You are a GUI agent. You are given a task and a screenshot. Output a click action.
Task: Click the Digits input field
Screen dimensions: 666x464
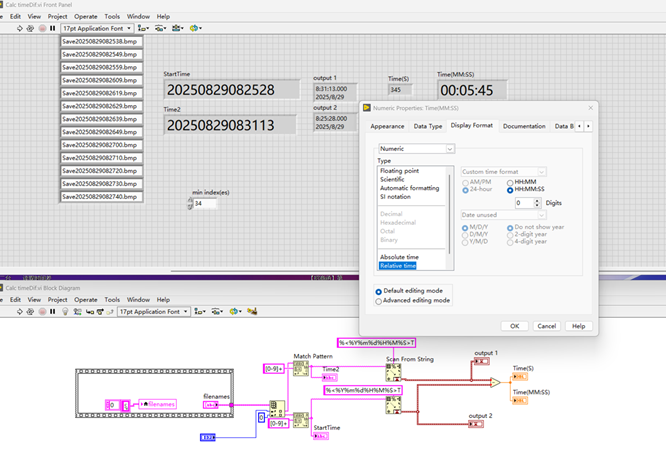524,203
